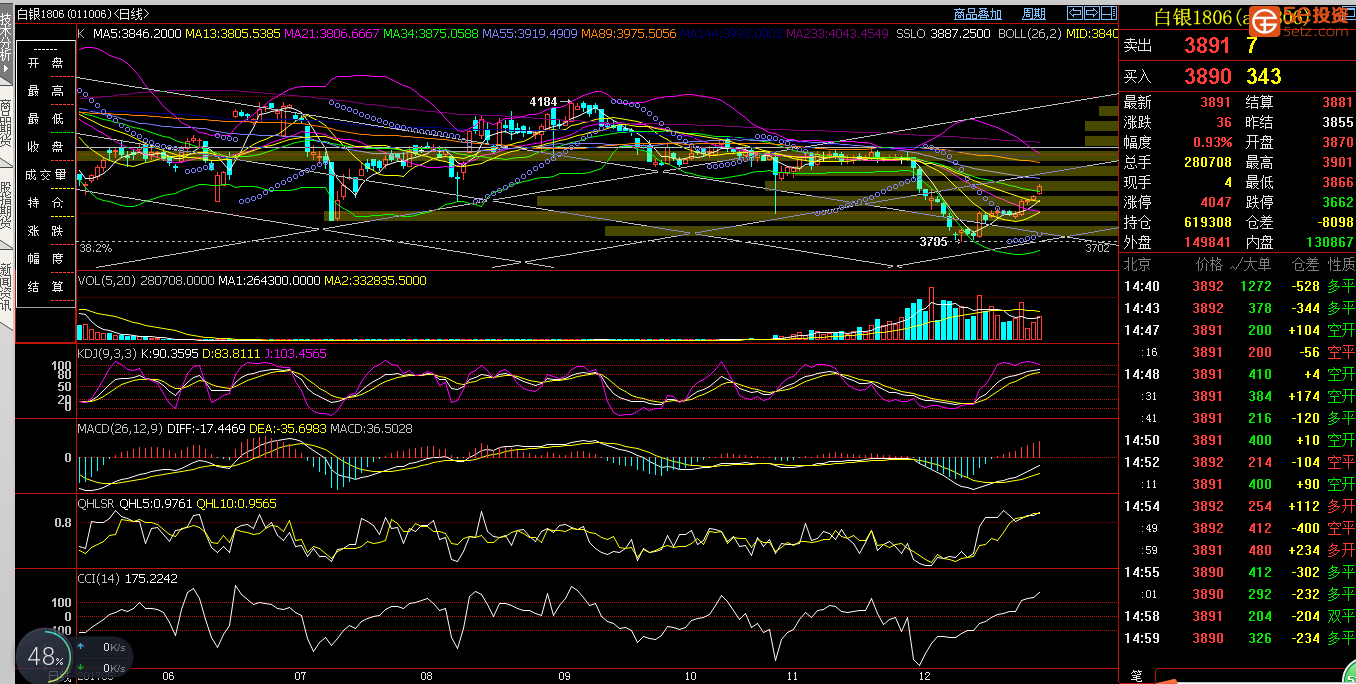This screenshot has height=684, width=1356.
Task: Click the blue upload speed arrow
Action: click(x=81, y=647)
